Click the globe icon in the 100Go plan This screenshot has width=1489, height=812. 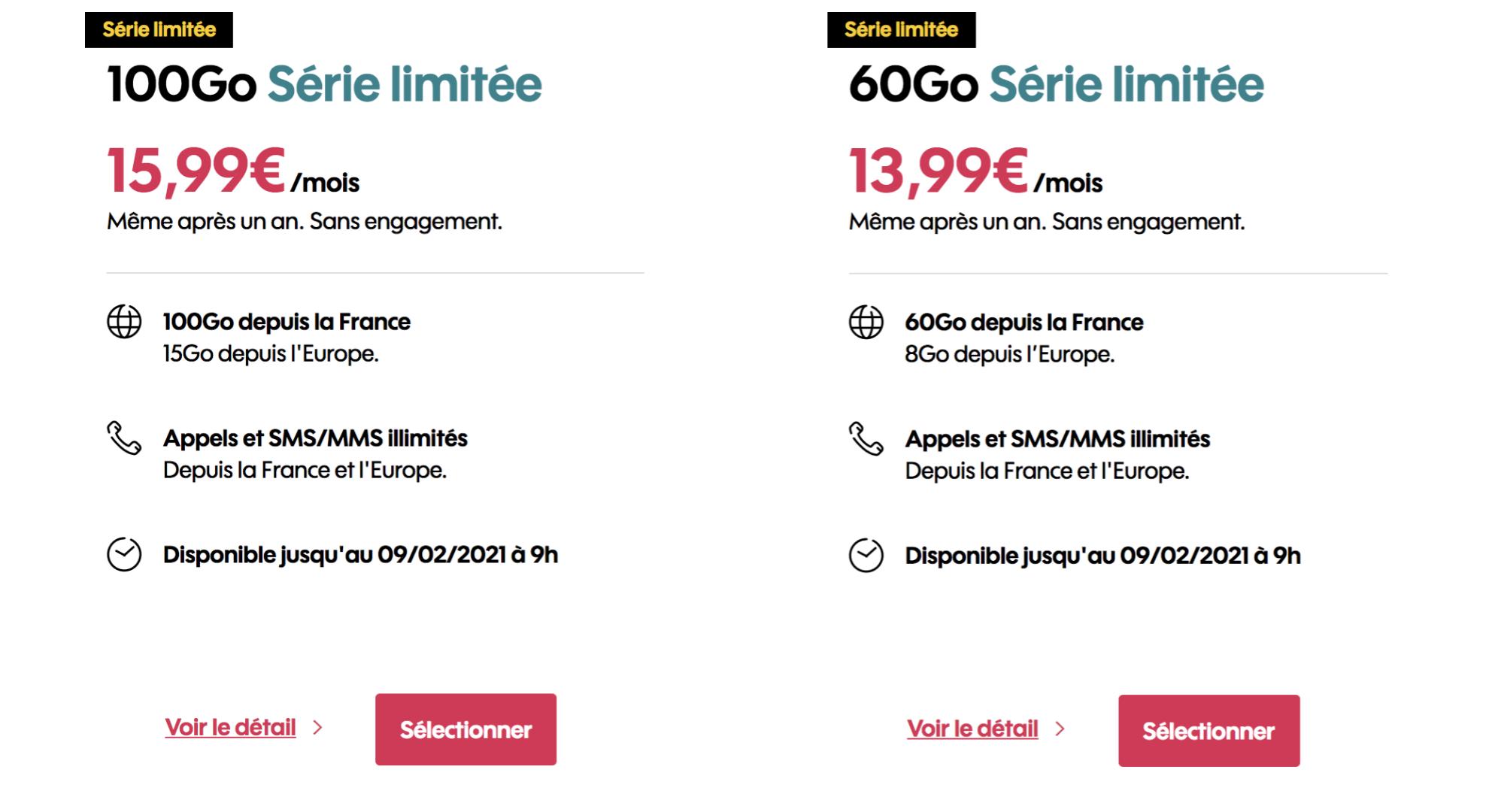(x=124, y=322)
